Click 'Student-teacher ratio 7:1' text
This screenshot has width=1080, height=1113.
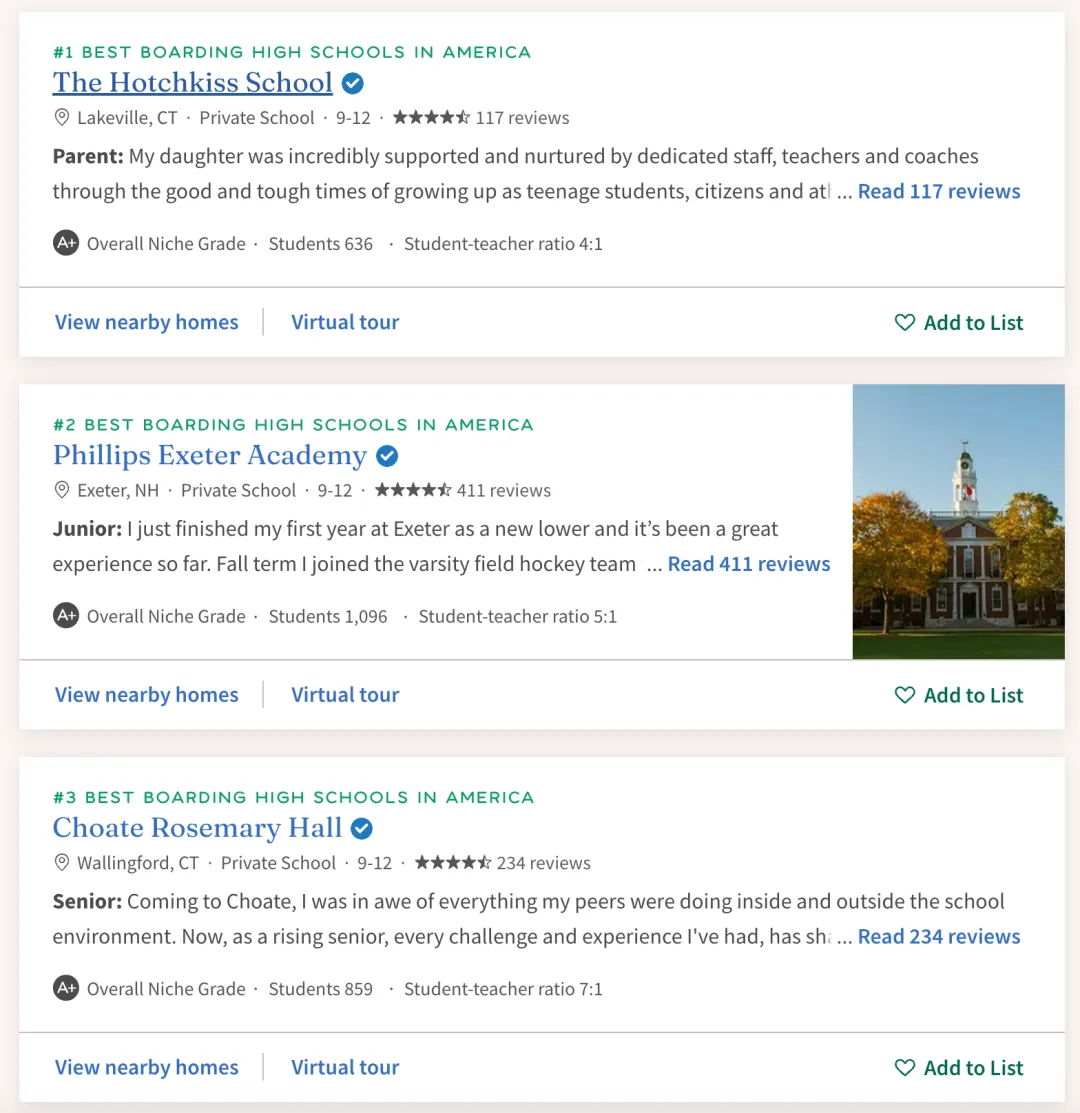coord(503,989)
